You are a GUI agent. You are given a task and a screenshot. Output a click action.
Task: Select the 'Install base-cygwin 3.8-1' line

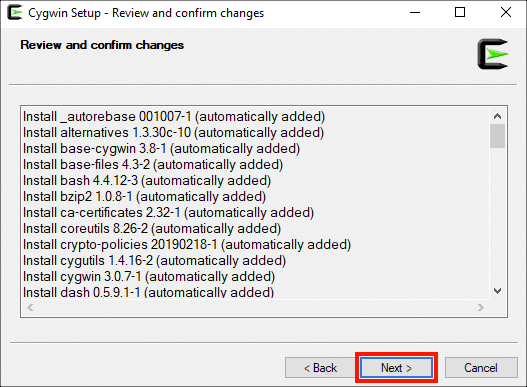(x=161, y=149)
